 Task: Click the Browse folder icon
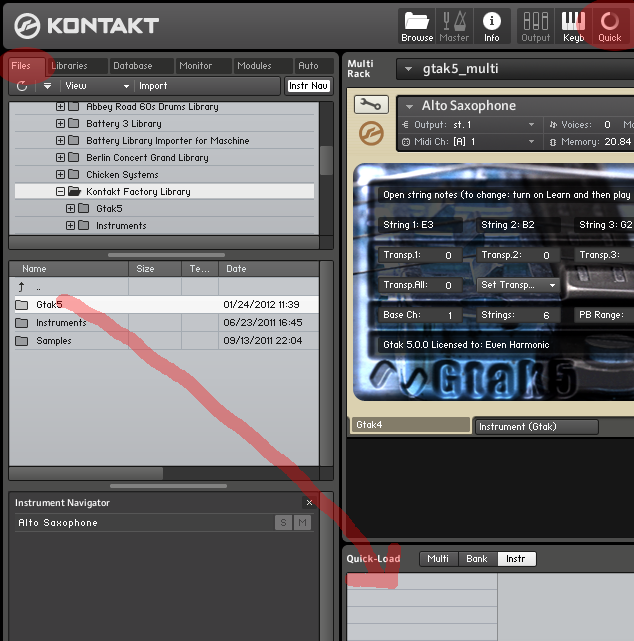[417, 25]
